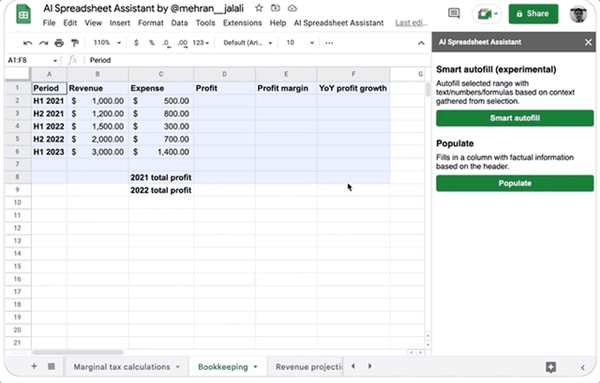
Task: Add a new sheet with plus icon
Action: pos(34,367)
